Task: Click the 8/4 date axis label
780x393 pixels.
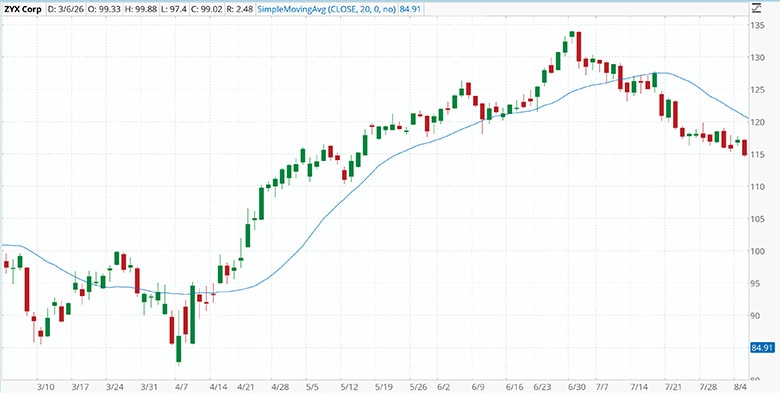Action: pos(740,387)
